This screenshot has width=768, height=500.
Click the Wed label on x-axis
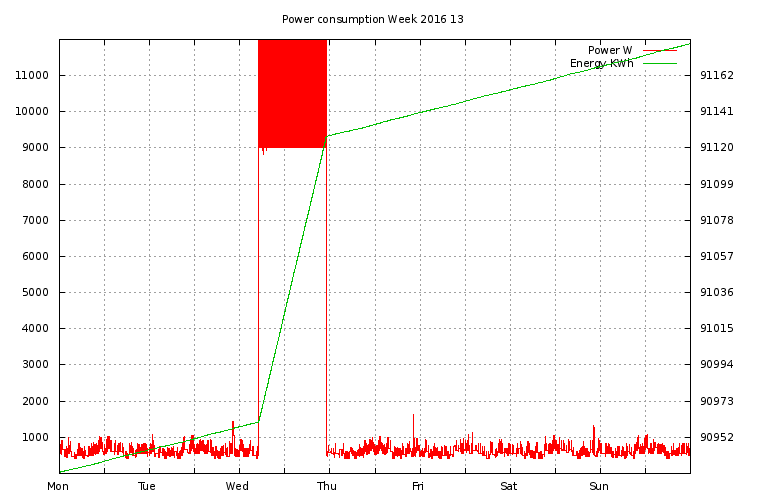pos(237,486)
